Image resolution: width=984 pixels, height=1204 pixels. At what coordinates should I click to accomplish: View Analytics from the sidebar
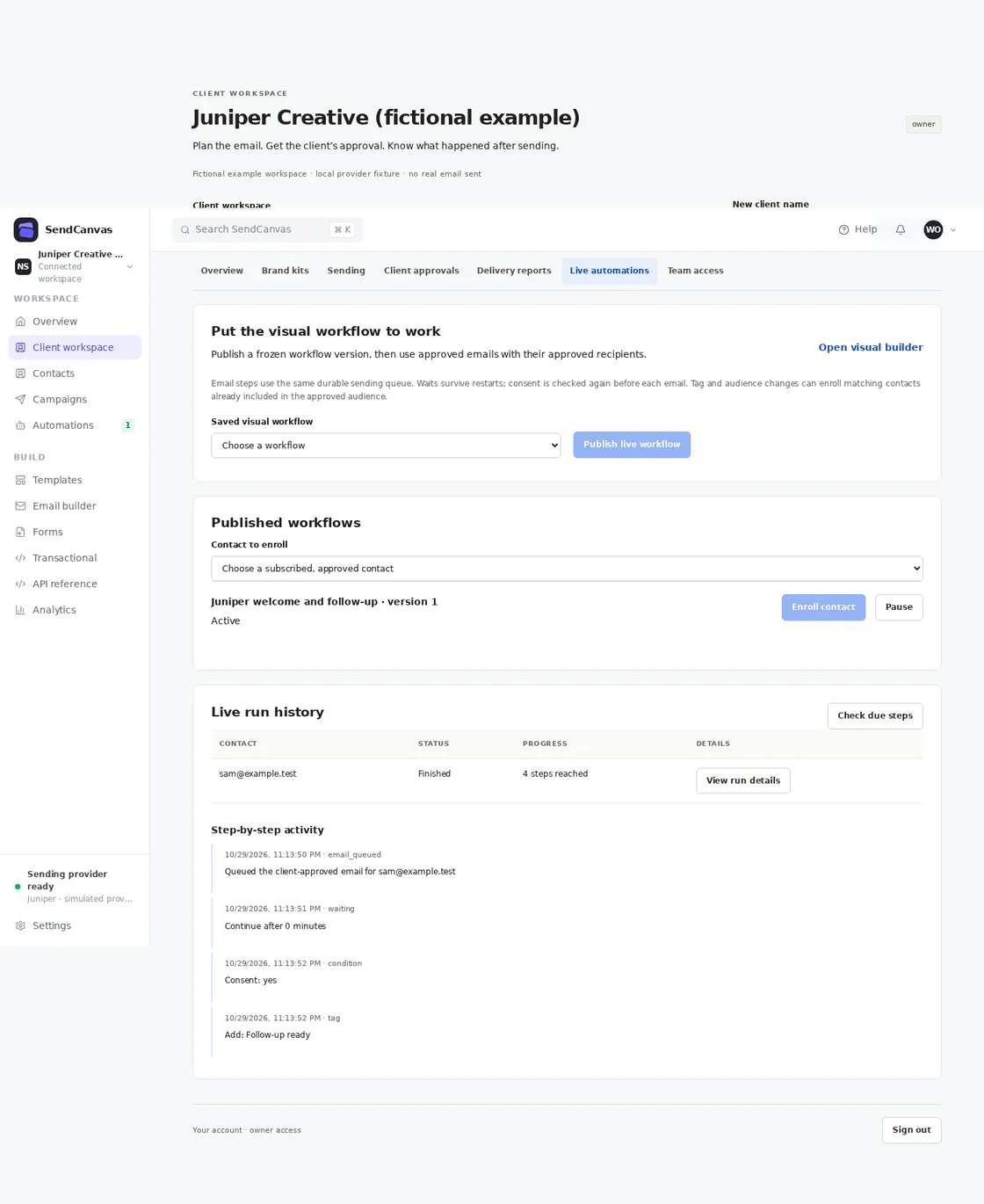pos(75,610)
